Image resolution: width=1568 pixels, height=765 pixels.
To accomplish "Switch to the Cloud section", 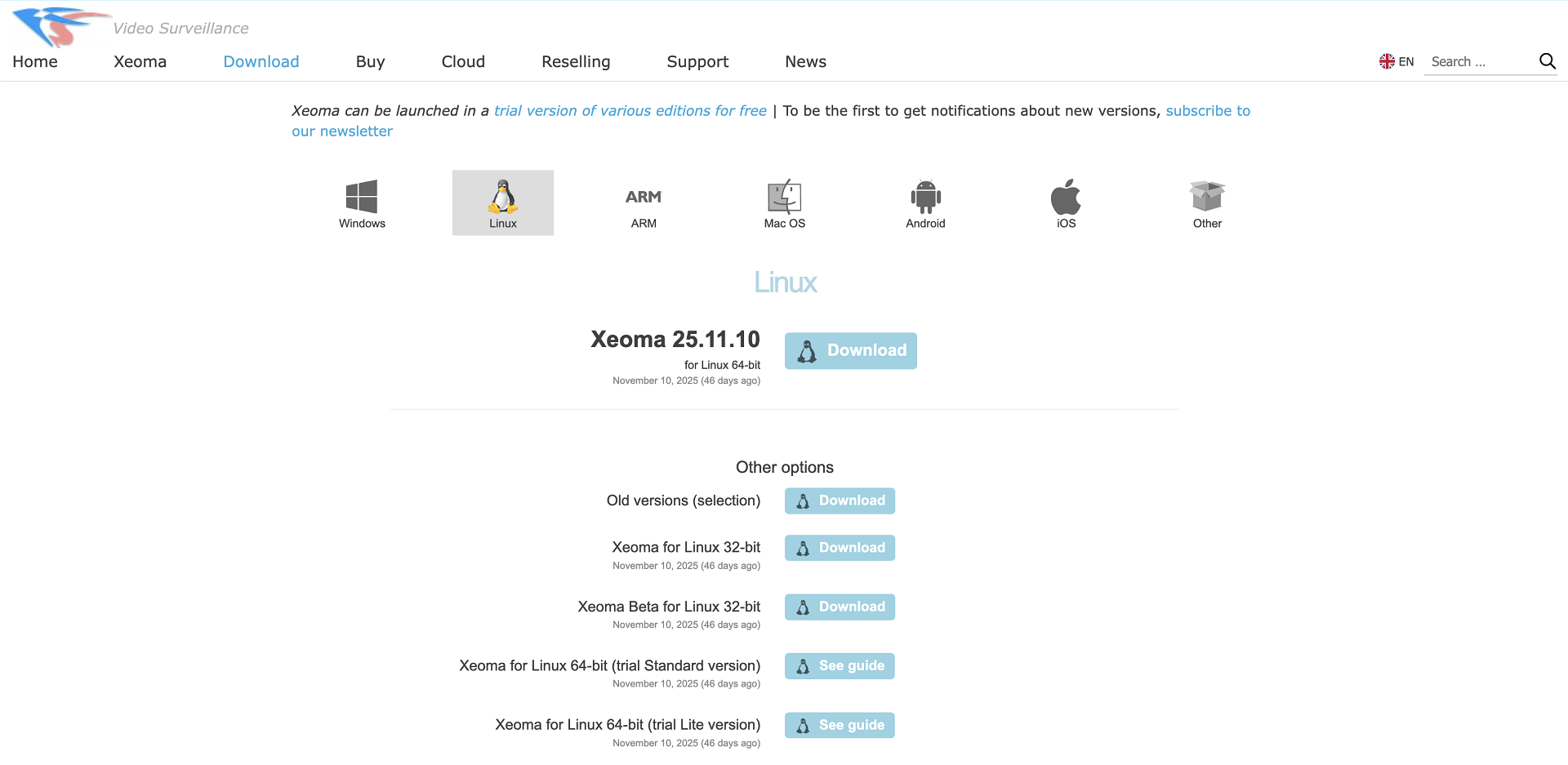I will pos(462,61).
